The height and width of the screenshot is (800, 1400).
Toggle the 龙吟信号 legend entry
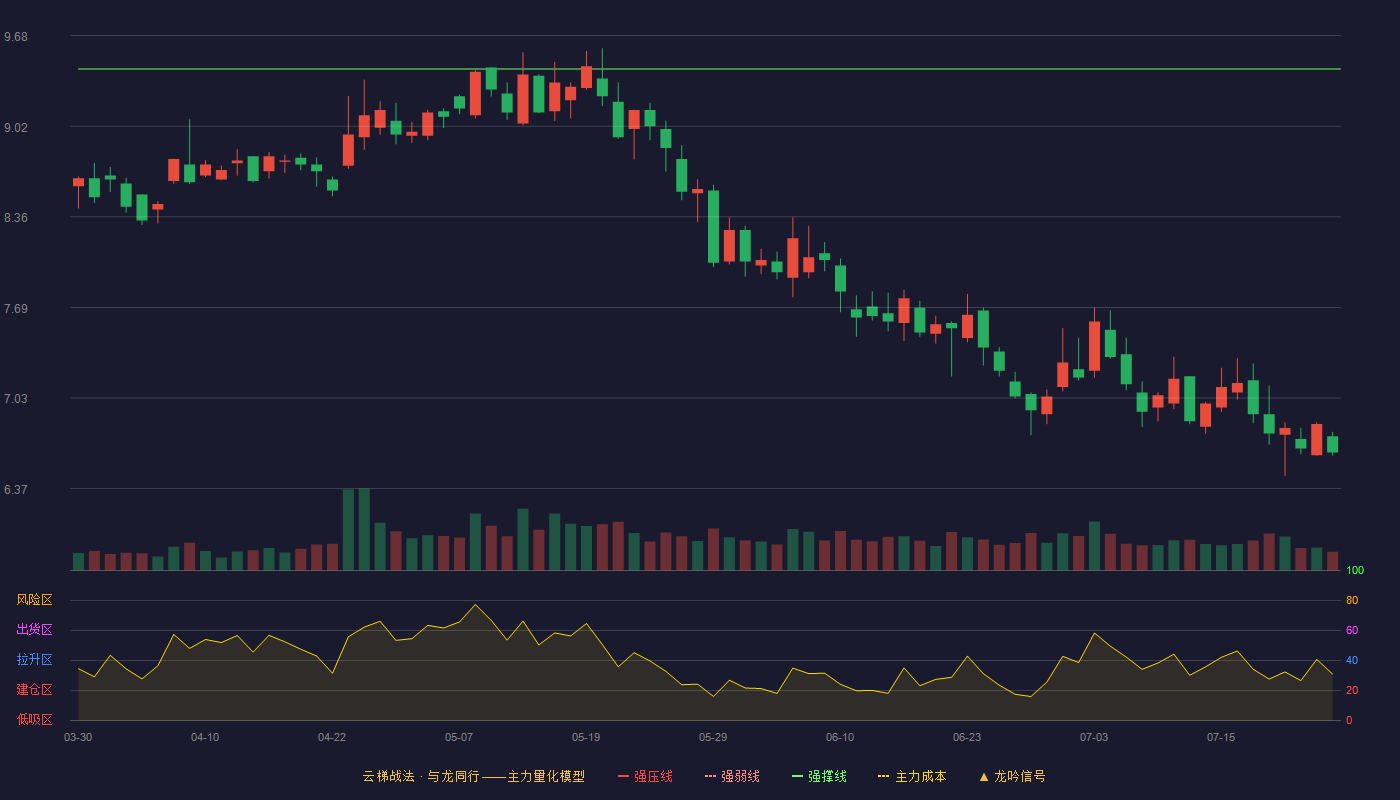point(1012,776)
